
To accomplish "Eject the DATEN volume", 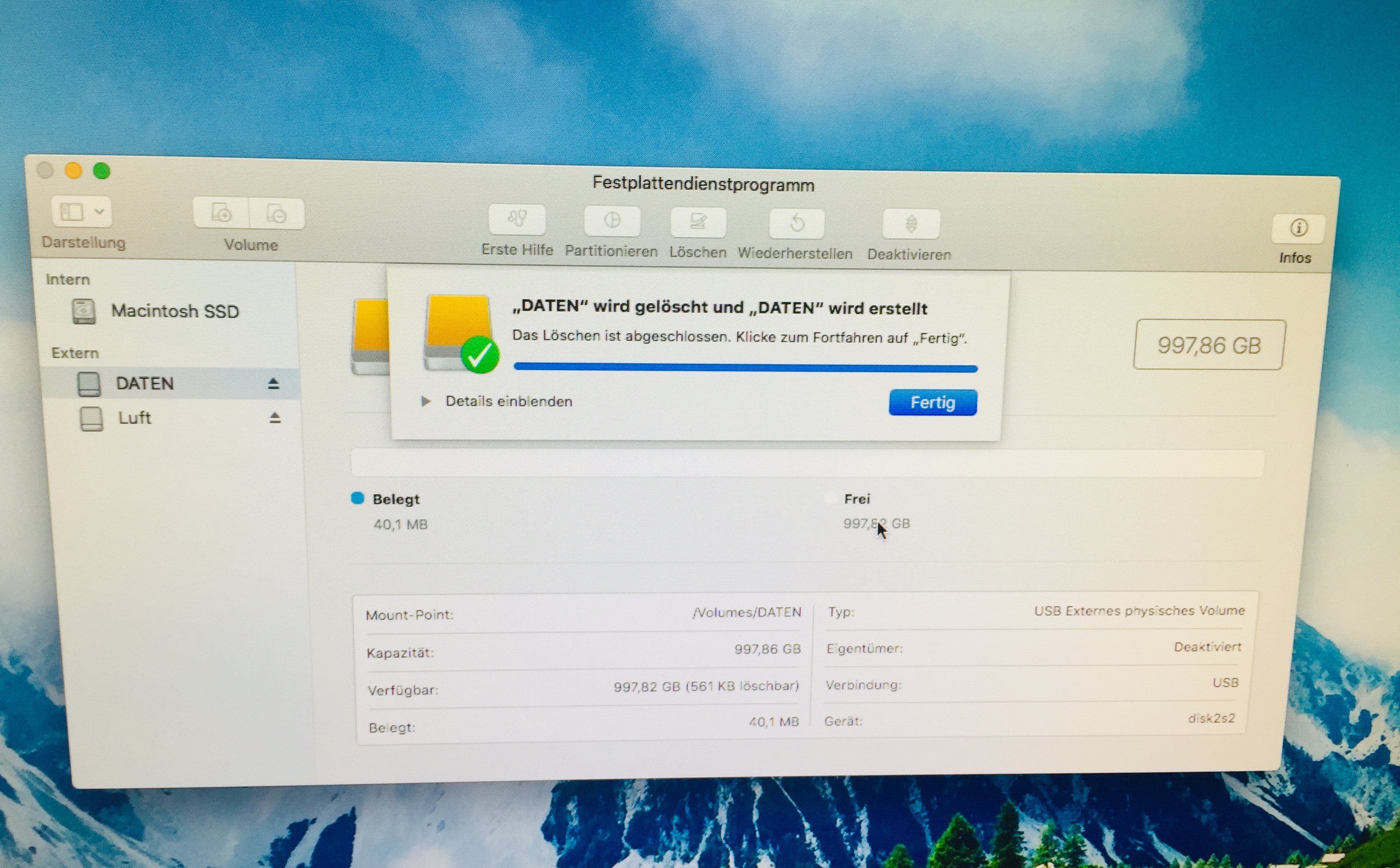I will tap(273, 384).
